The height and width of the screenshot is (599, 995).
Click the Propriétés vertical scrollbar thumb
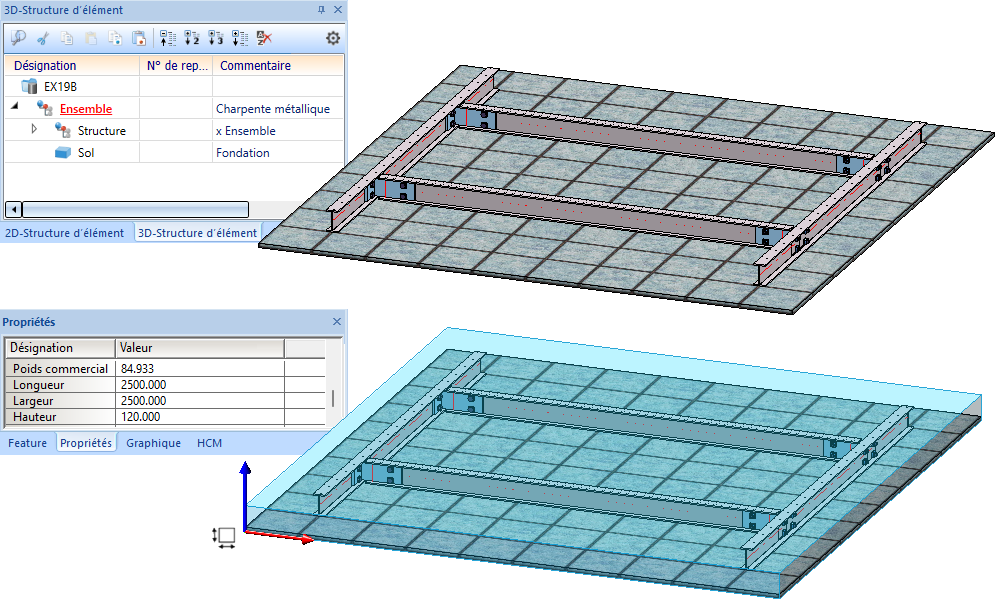click(334, 397)
